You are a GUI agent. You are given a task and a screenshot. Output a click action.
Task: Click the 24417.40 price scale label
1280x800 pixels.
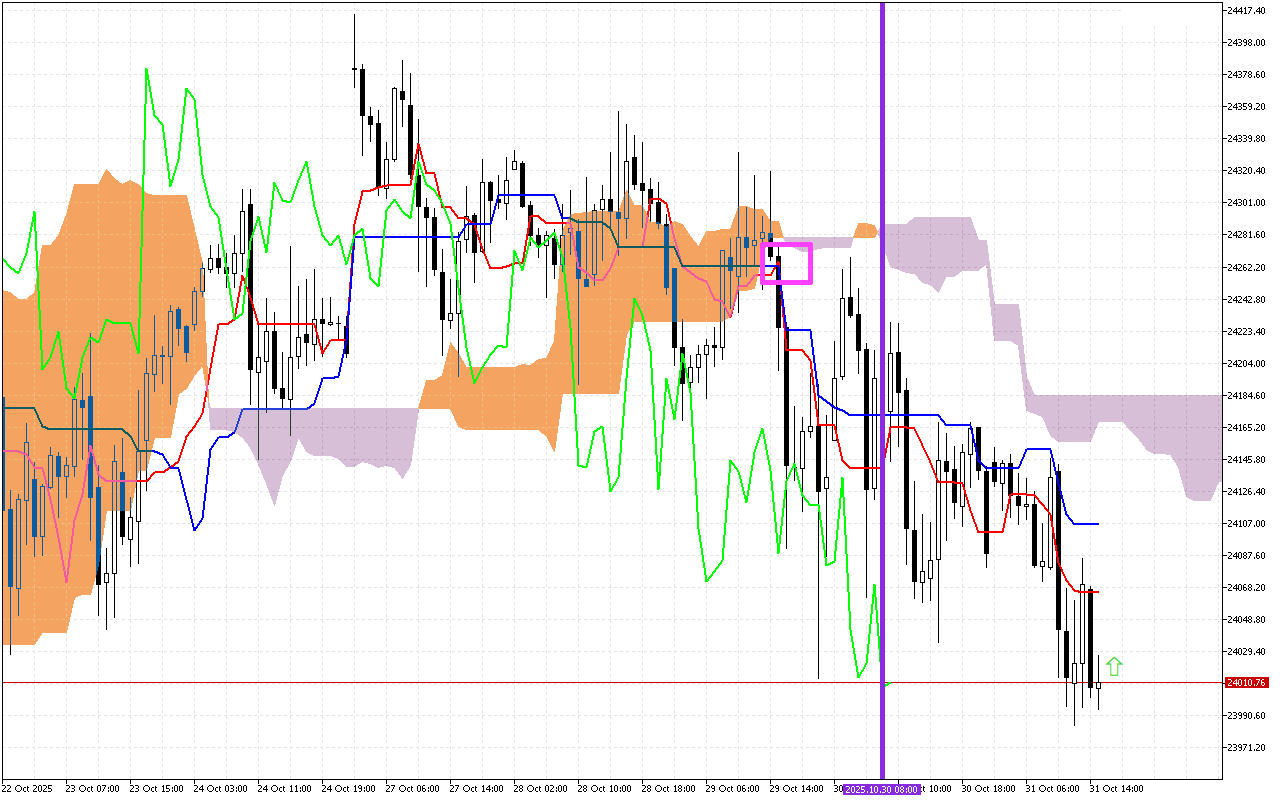point(1245,11)
